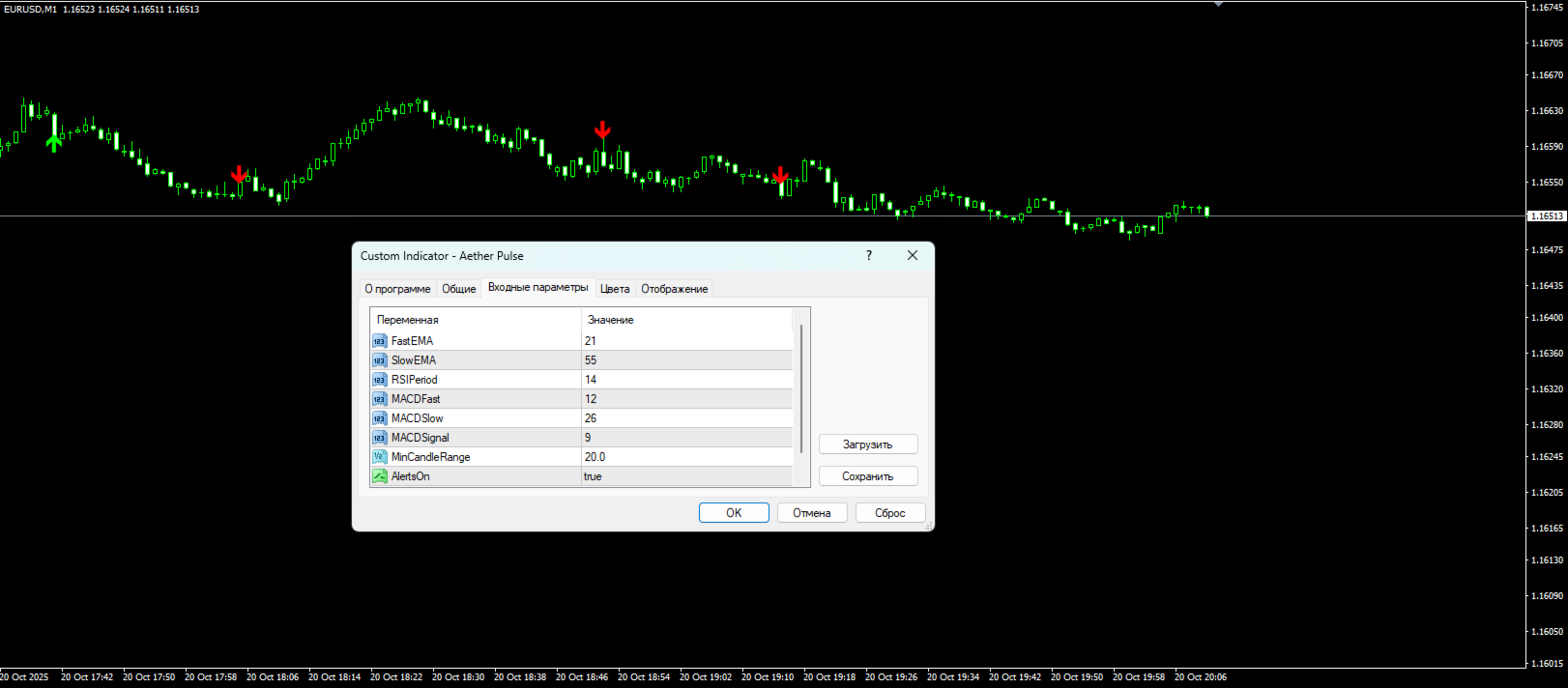Click the 1.16745 price scale label
This screenshot has height=688, width=1568.
1547,8
